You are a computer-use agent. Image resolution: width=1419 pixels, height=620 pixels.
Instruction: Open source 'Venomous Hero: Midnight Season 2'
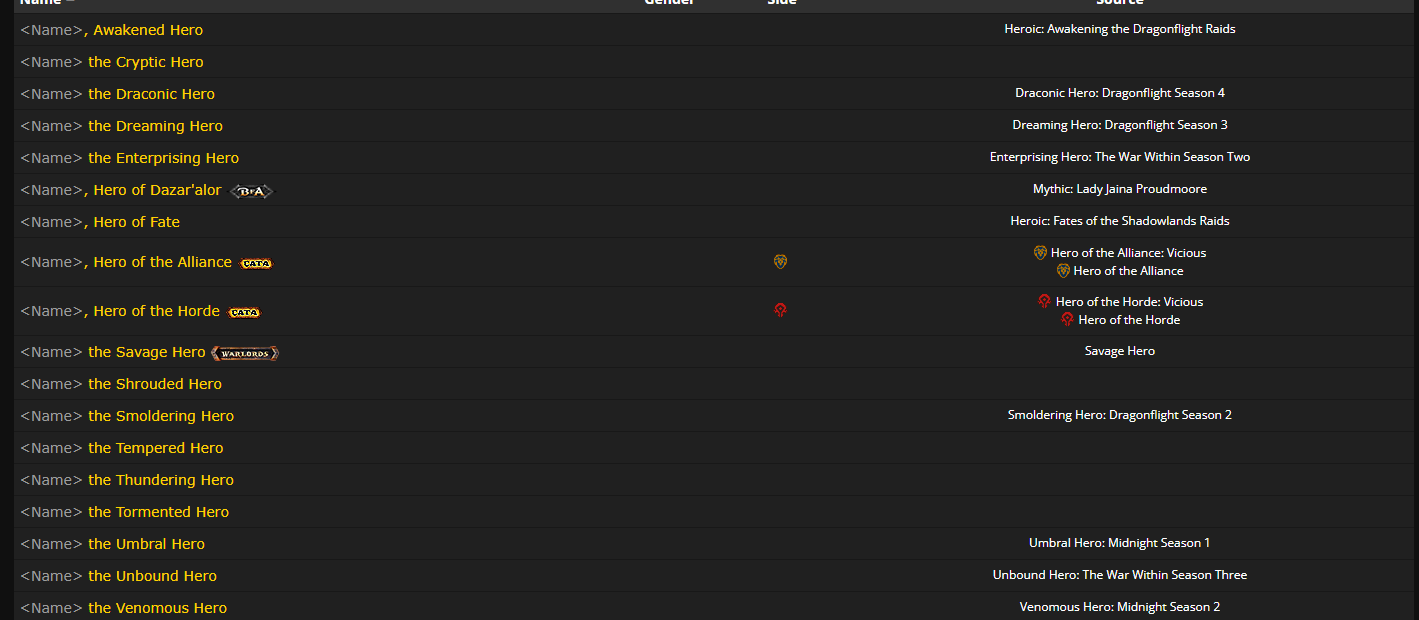click(x=1120, y=607)
